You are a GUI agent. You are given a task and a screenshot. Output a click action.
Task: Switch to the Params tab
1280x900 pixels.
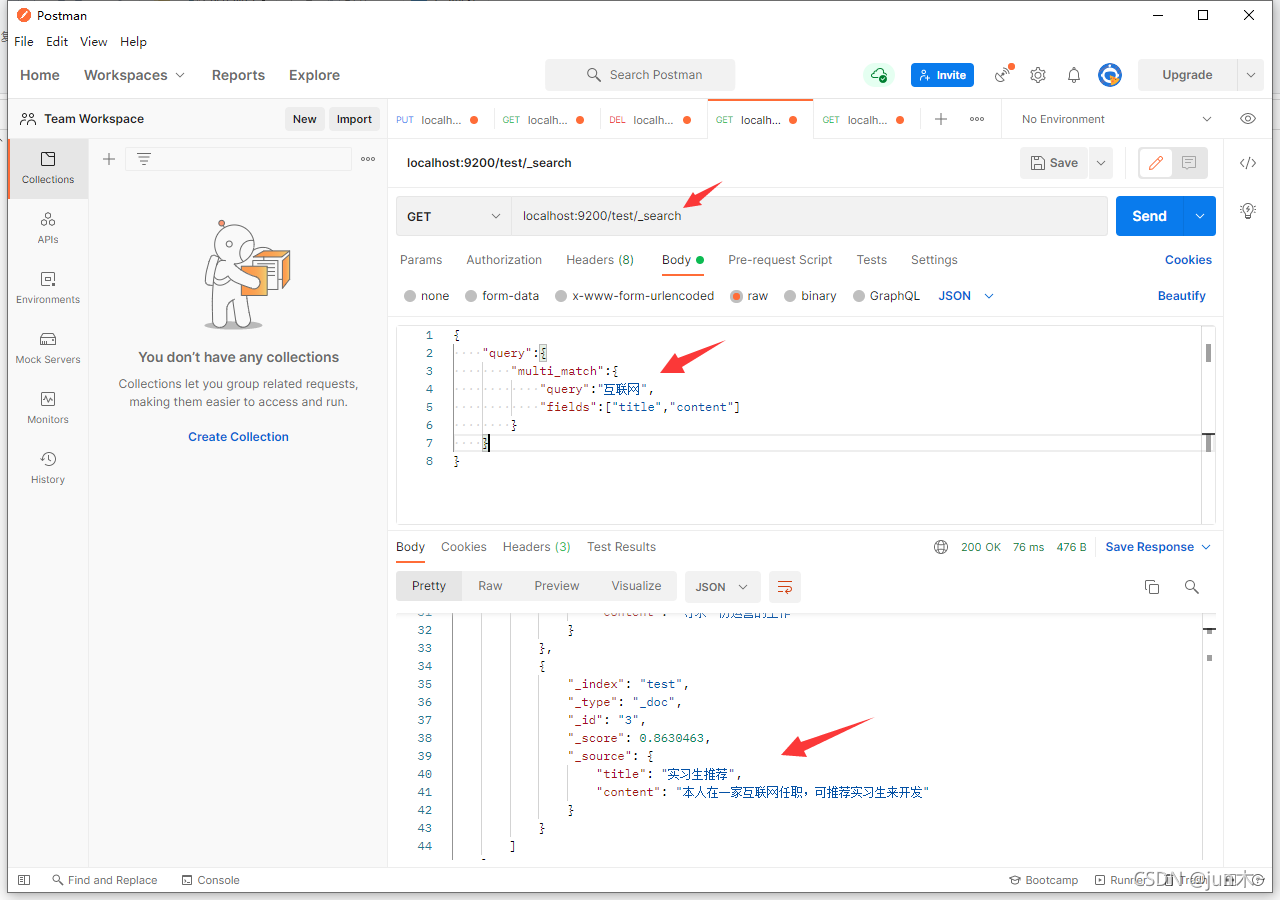tap(421, 260)
